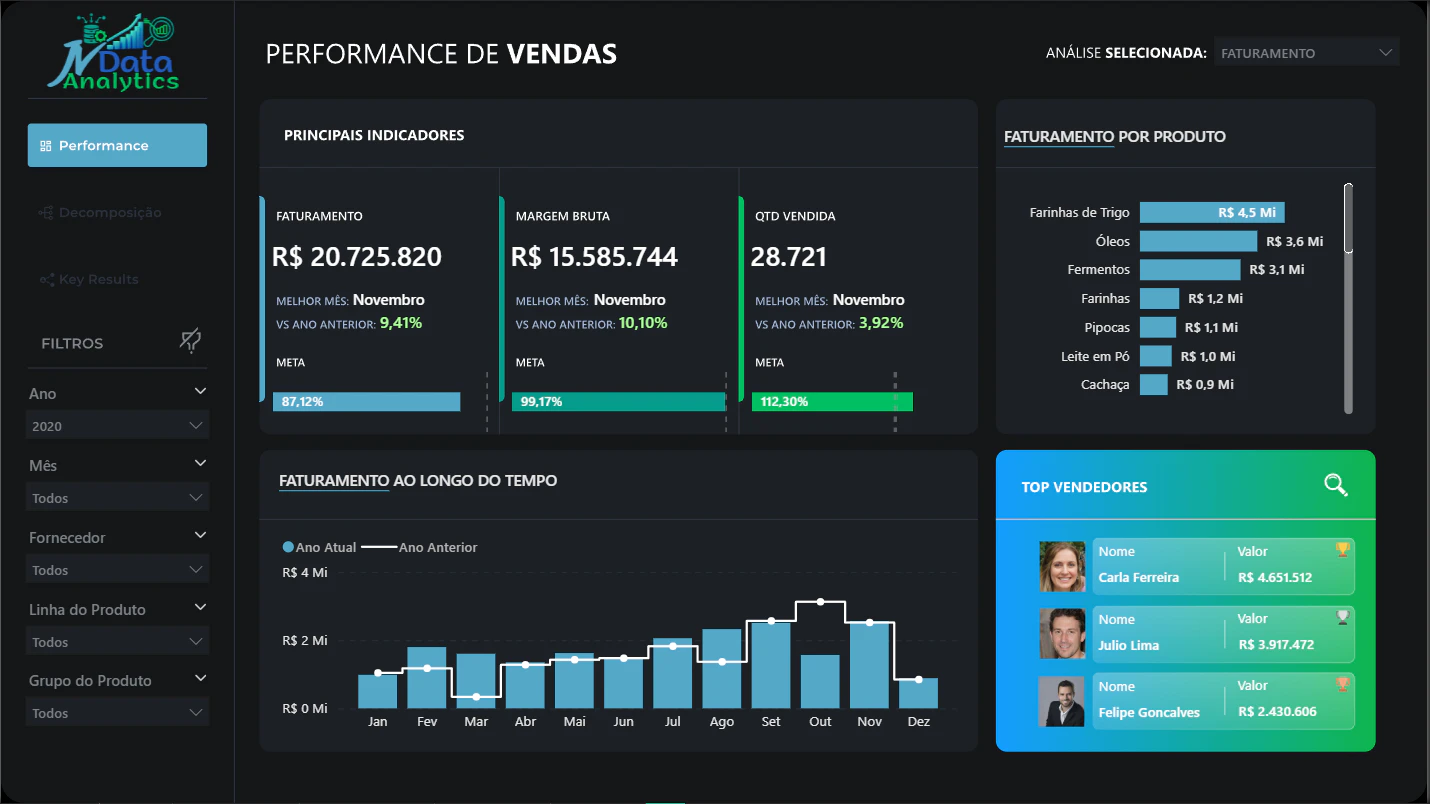Click the bronze trophy on Felipe Goncalves's card
Screen dimensions: 1430x804
pyautogui.click(x=1342, y=684)
